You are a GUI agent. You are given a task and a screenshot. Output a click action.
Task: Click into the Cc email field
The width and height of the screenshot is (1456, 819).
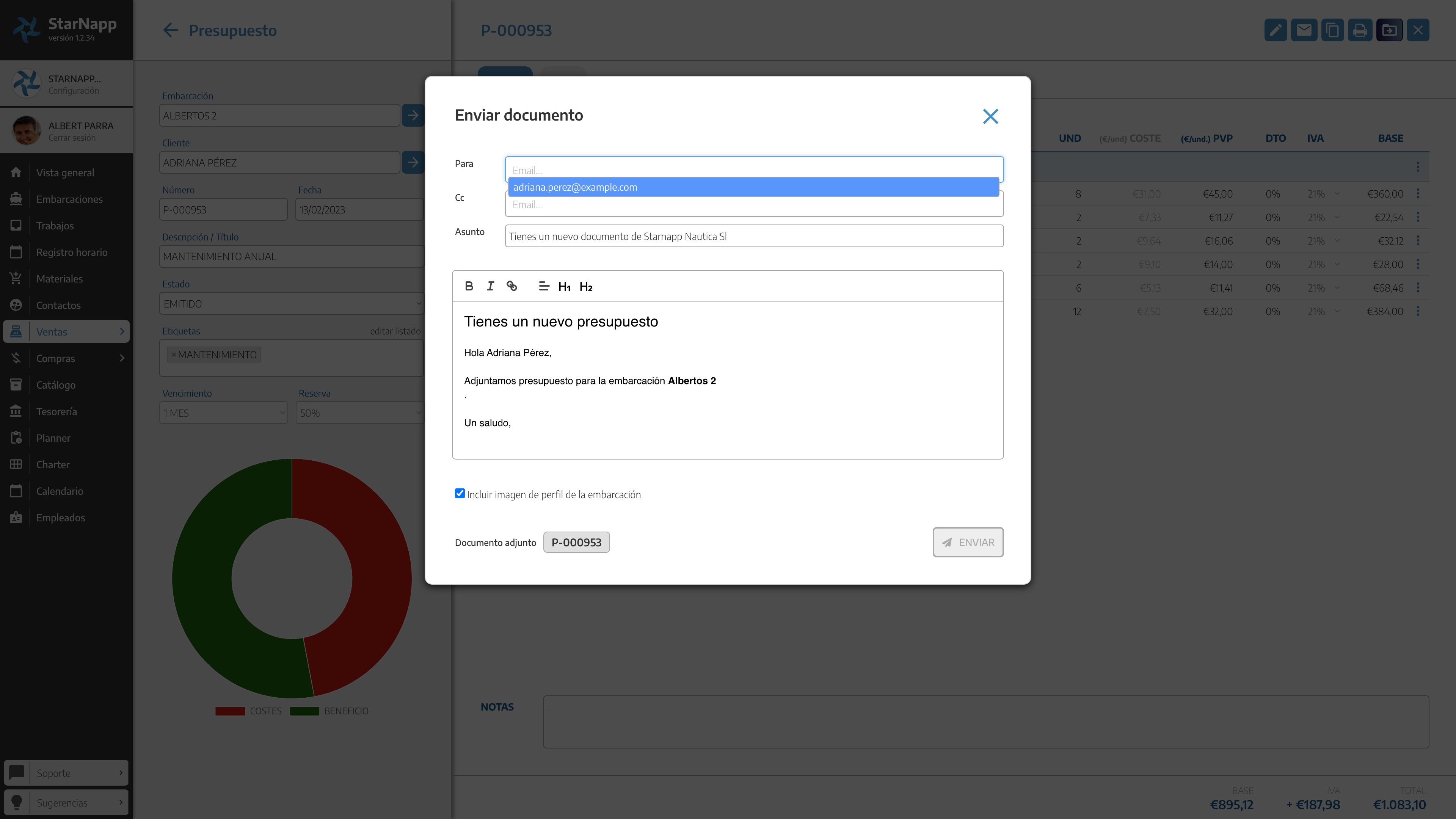pyautogui.click(x=754, y=207)
